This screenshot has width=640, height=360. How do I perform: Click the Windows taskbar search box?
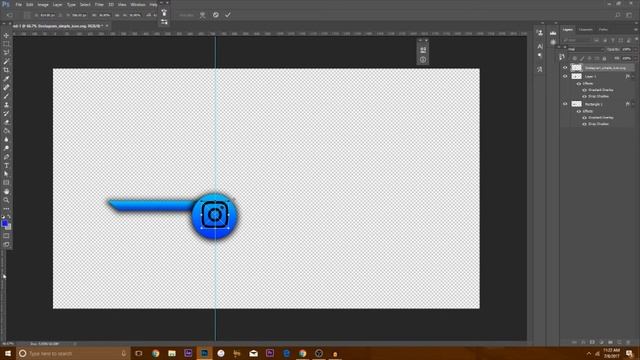73,353
